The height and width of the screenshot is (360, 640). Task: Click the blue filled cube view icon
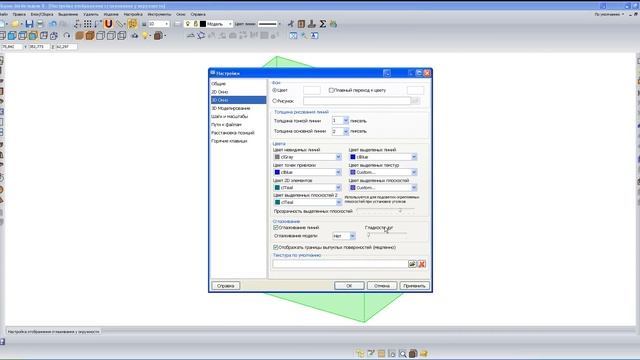pos(12,36)
